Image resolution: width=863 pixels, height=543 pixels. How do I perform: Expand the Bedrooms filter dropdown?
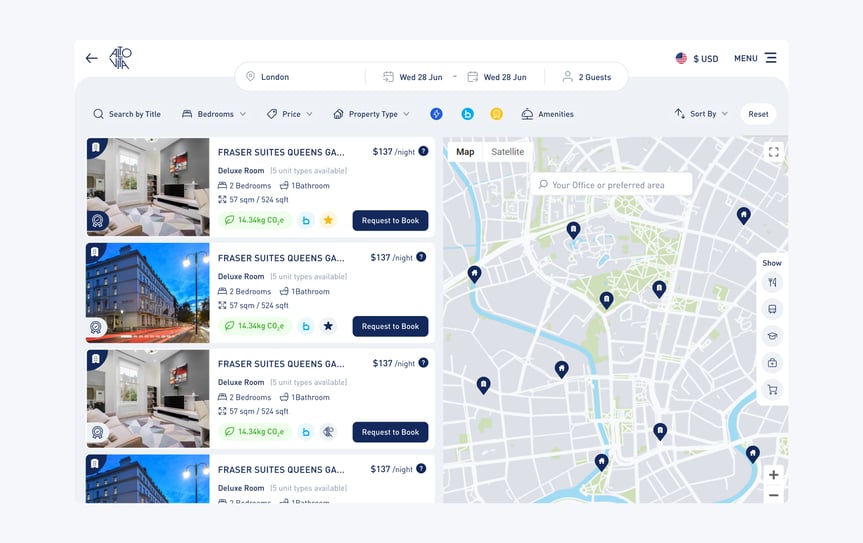[214, 114]
